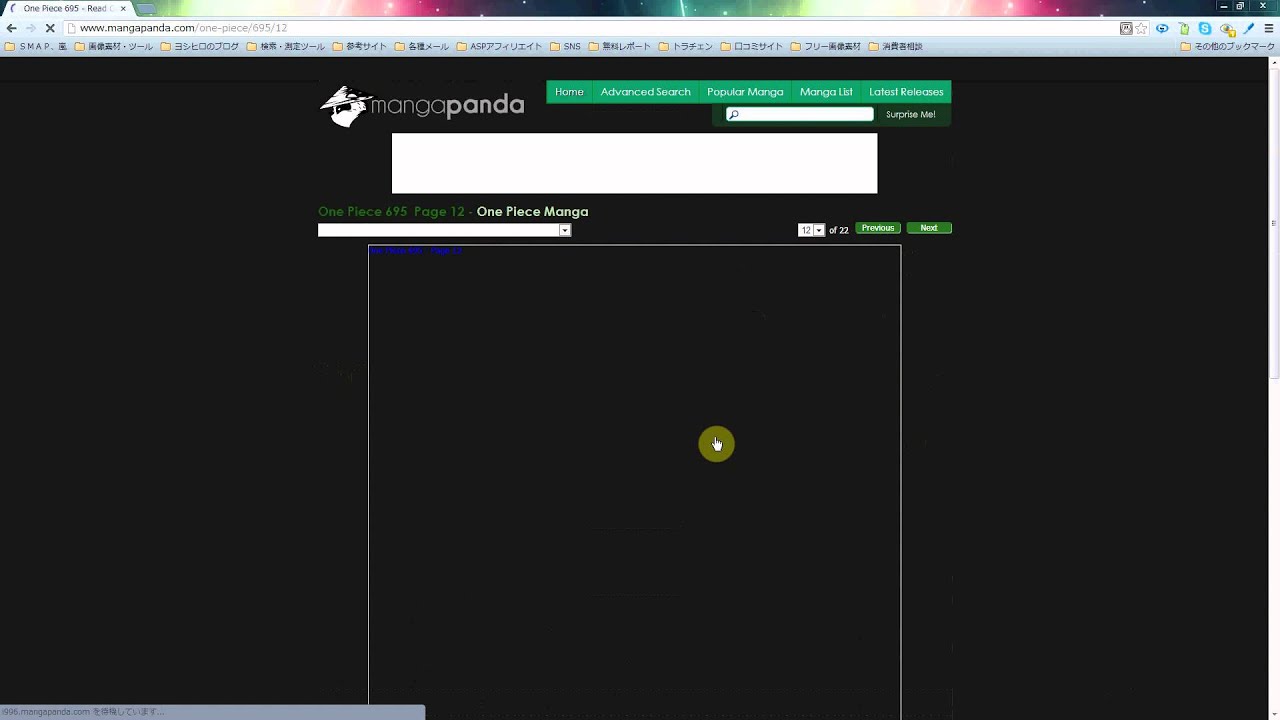Open Advanced Search in navigation
1280x720 pixels.
pos(645,92)
